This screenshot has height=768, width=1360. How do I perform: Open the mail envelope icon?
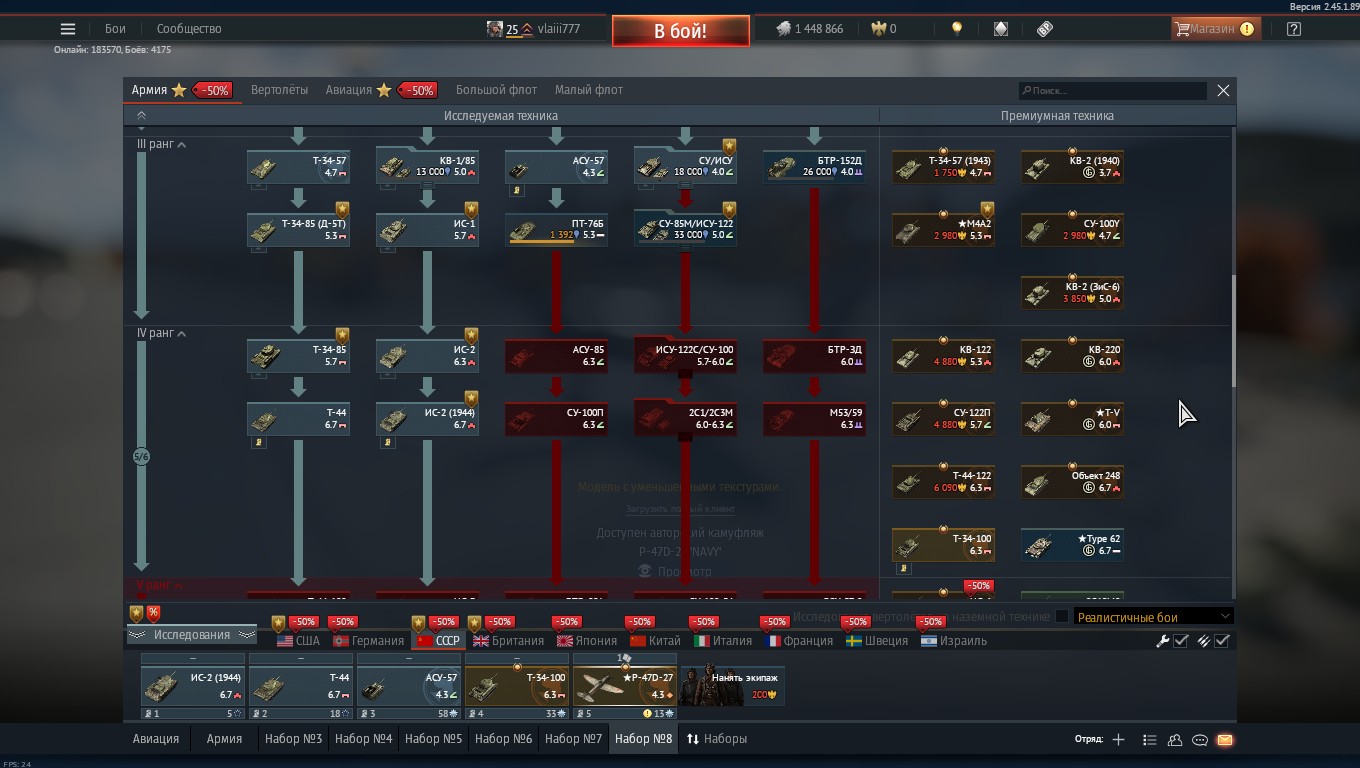tap(1225, 740)
